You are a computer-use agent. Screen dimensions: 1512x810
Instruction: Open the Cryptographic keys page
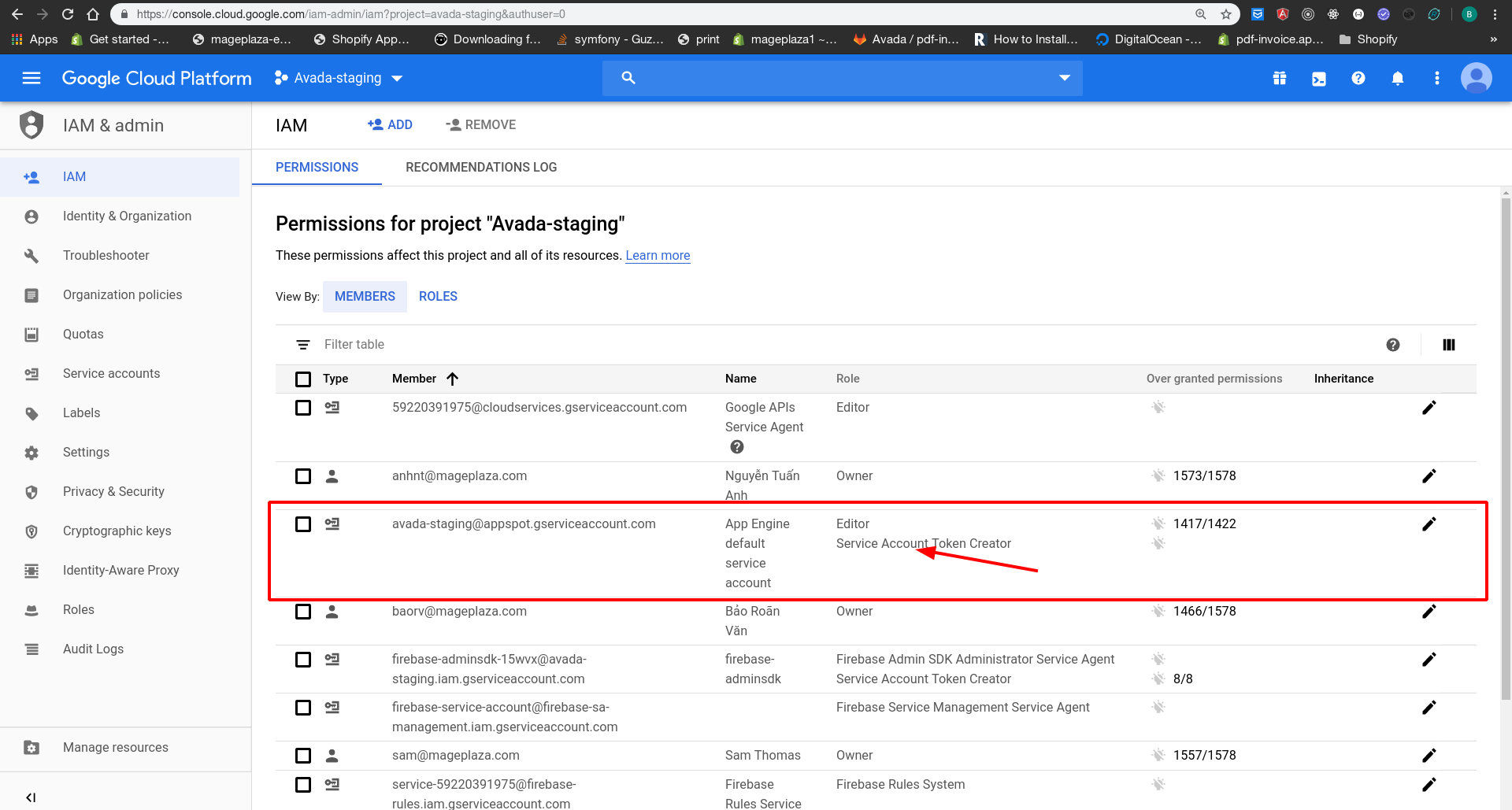(117, 531)
